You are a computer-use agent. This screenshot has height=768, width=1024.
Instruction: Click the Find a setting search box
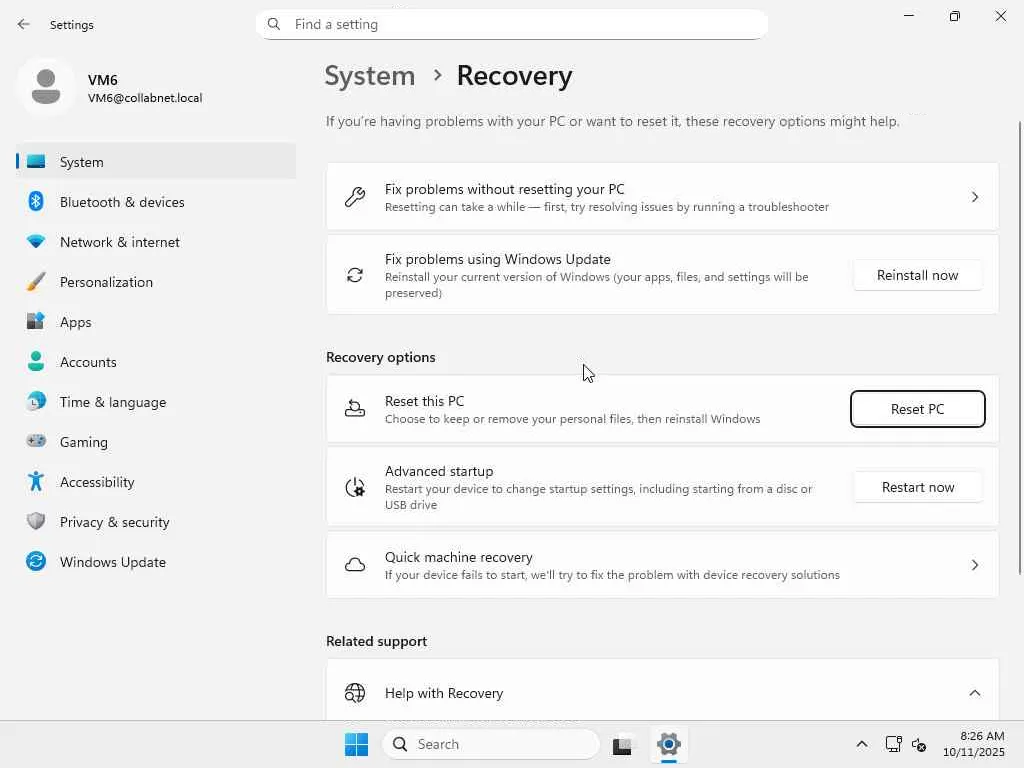point(512,24)
